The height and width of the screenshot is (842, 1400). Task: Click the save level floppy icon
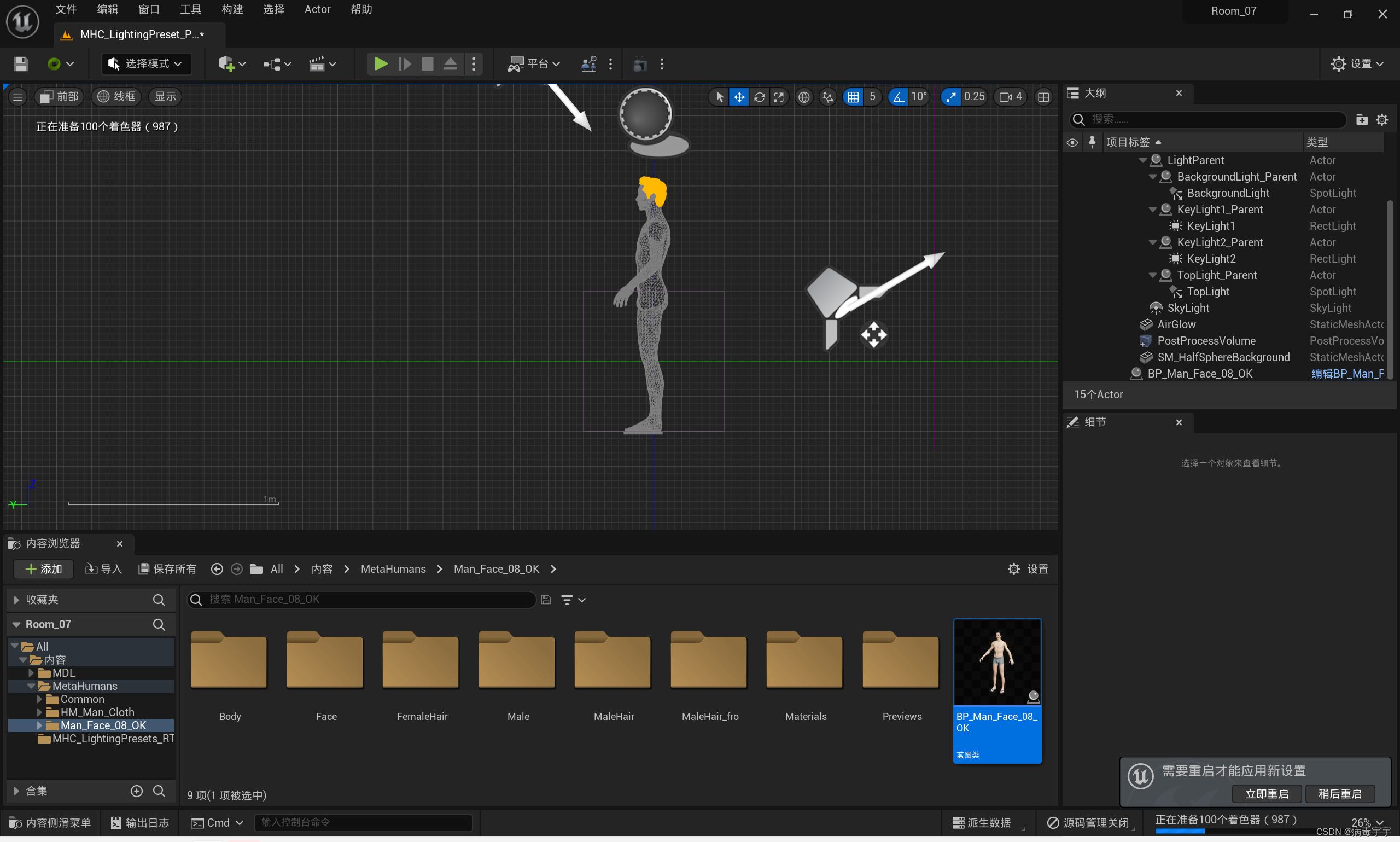click(21, 64)
